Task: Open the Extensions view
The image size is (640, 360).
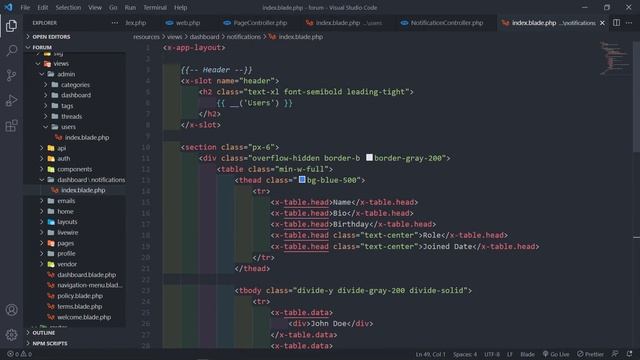Action: pos(11,125)
